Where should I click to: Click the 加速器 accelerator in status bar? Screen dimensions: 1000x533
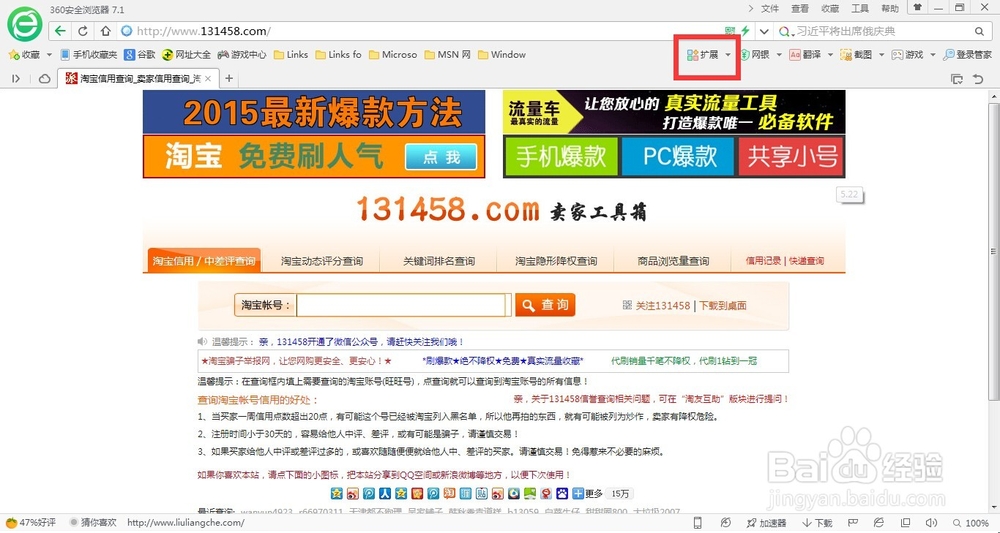pyautogui.click(x=766, y=523)
